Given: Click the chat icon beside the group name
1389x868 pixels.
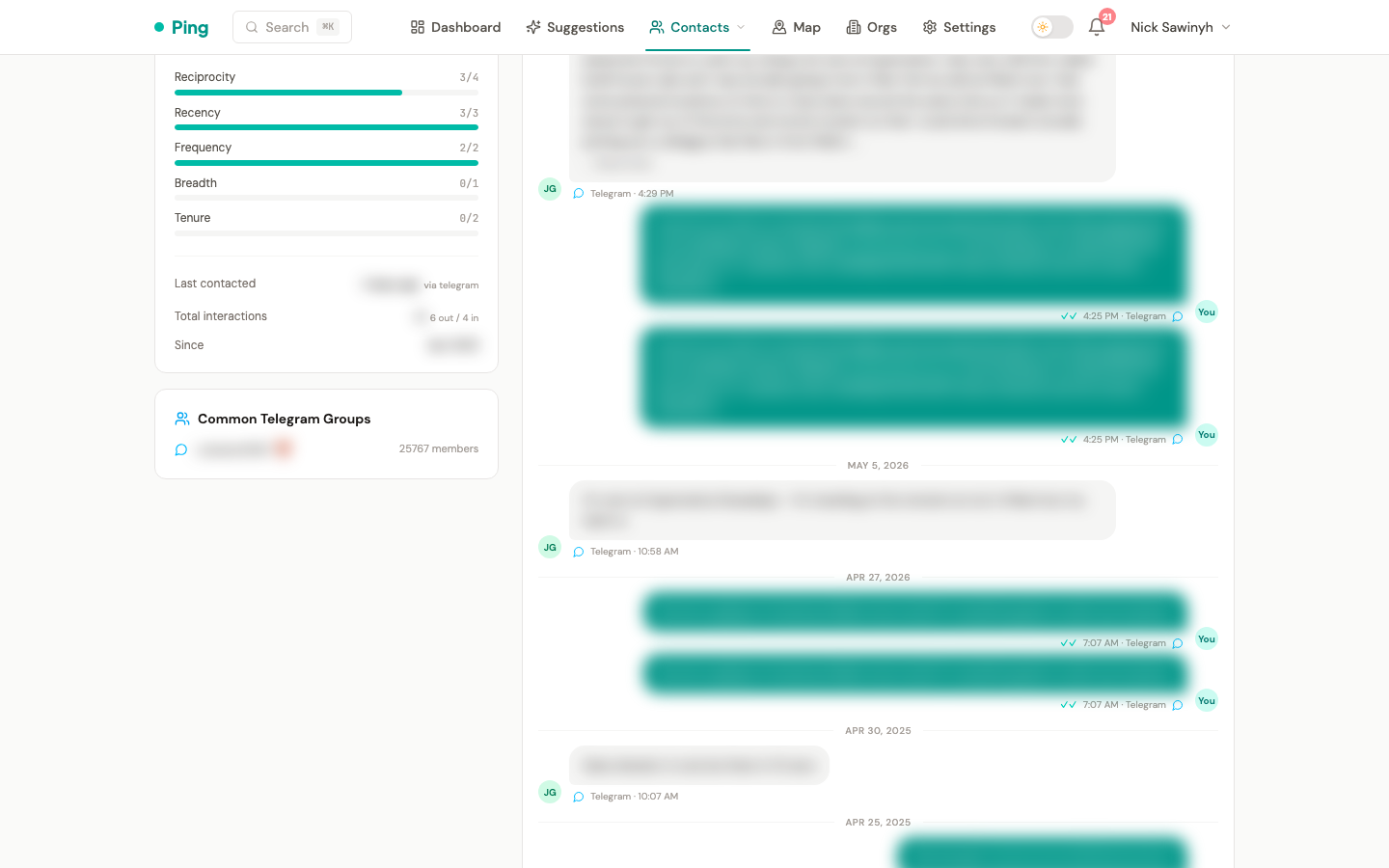Looking at the screenshot, I should (x=180, y=449).
